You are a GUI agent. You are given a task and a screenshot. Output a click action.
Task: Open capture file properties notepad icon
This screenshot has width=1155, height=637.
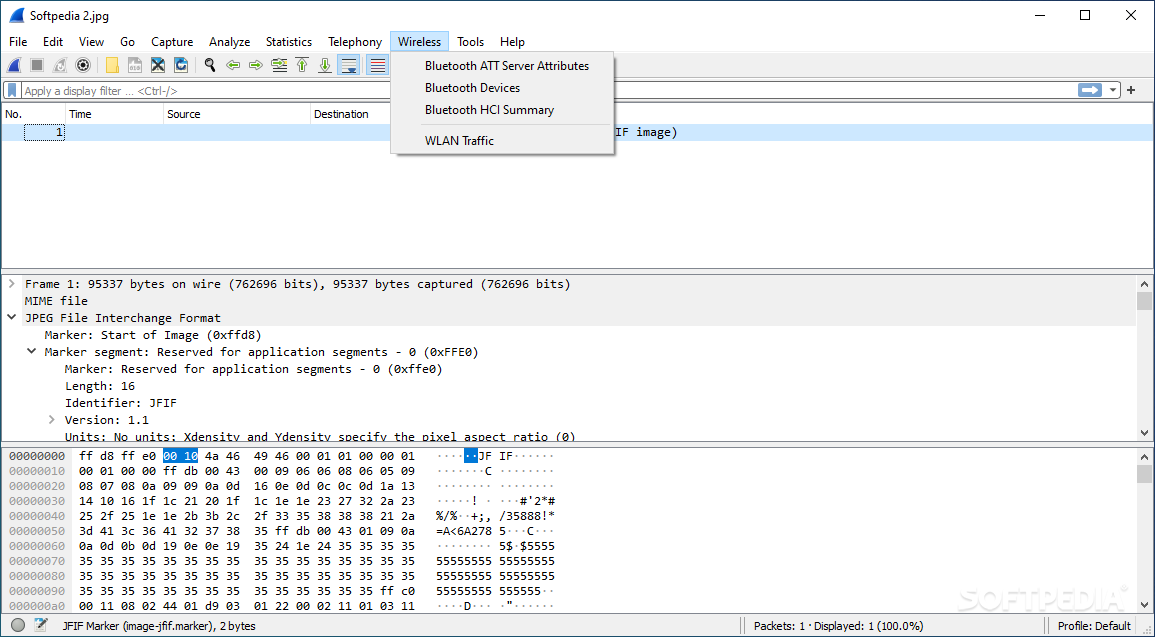tap(41, 625)
